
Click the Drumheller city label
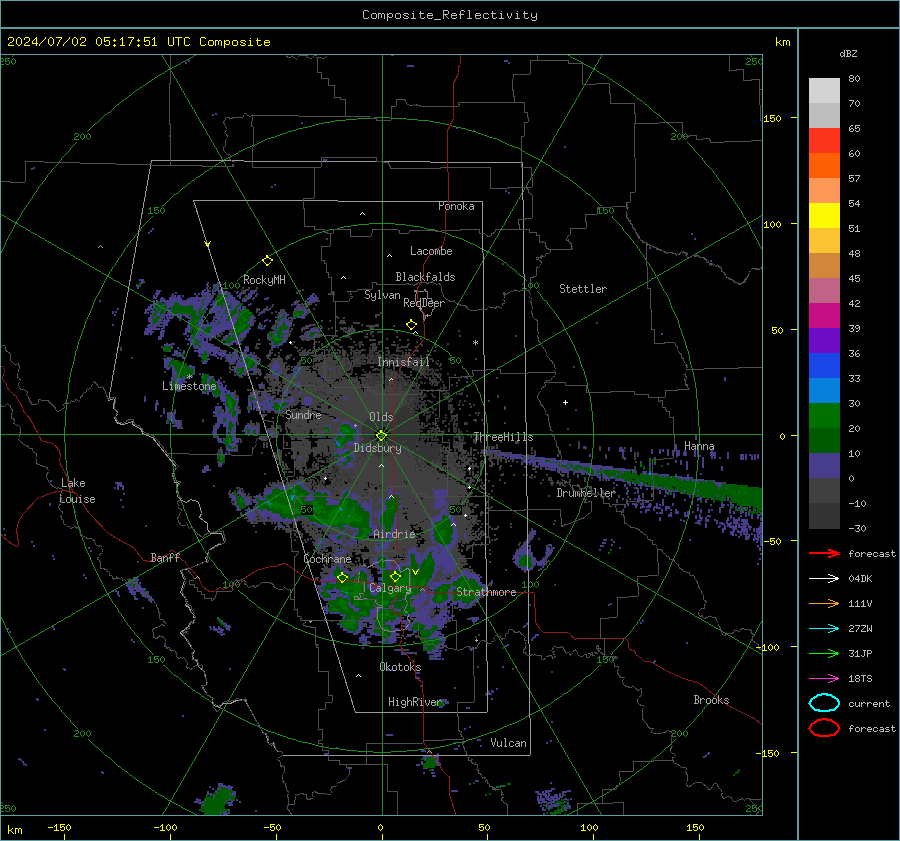coord(586,493)
